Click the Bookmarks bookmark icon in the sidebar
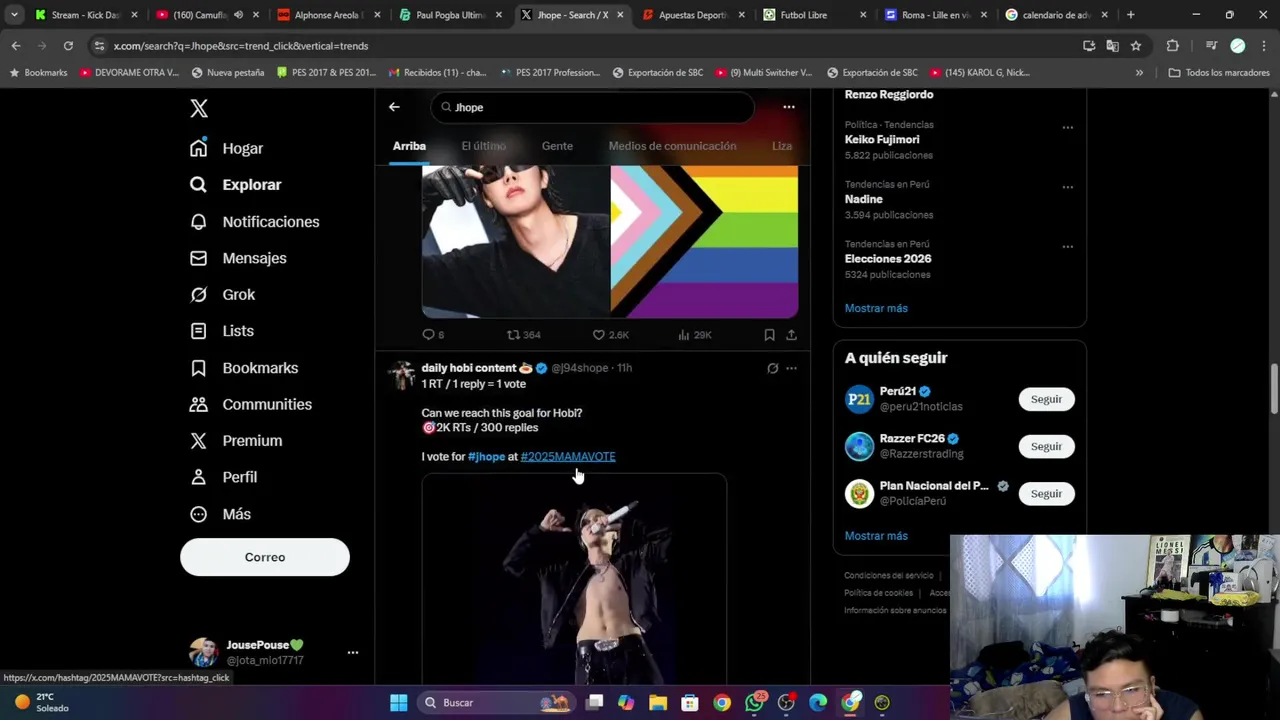The width and height of the screenshot is (1280, 720). tap(199, 368)
